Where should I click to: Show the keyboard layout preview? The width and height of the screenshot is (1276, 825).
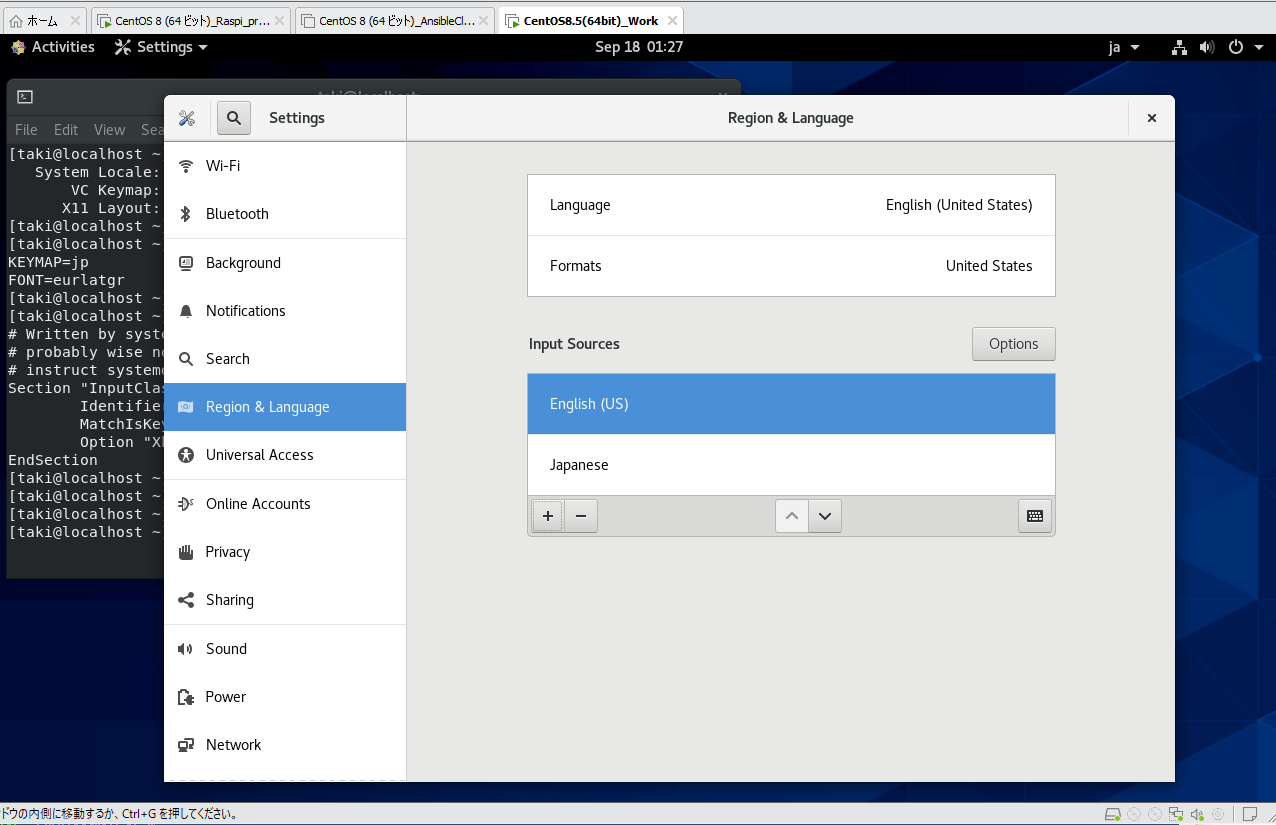coord(1035,516)
